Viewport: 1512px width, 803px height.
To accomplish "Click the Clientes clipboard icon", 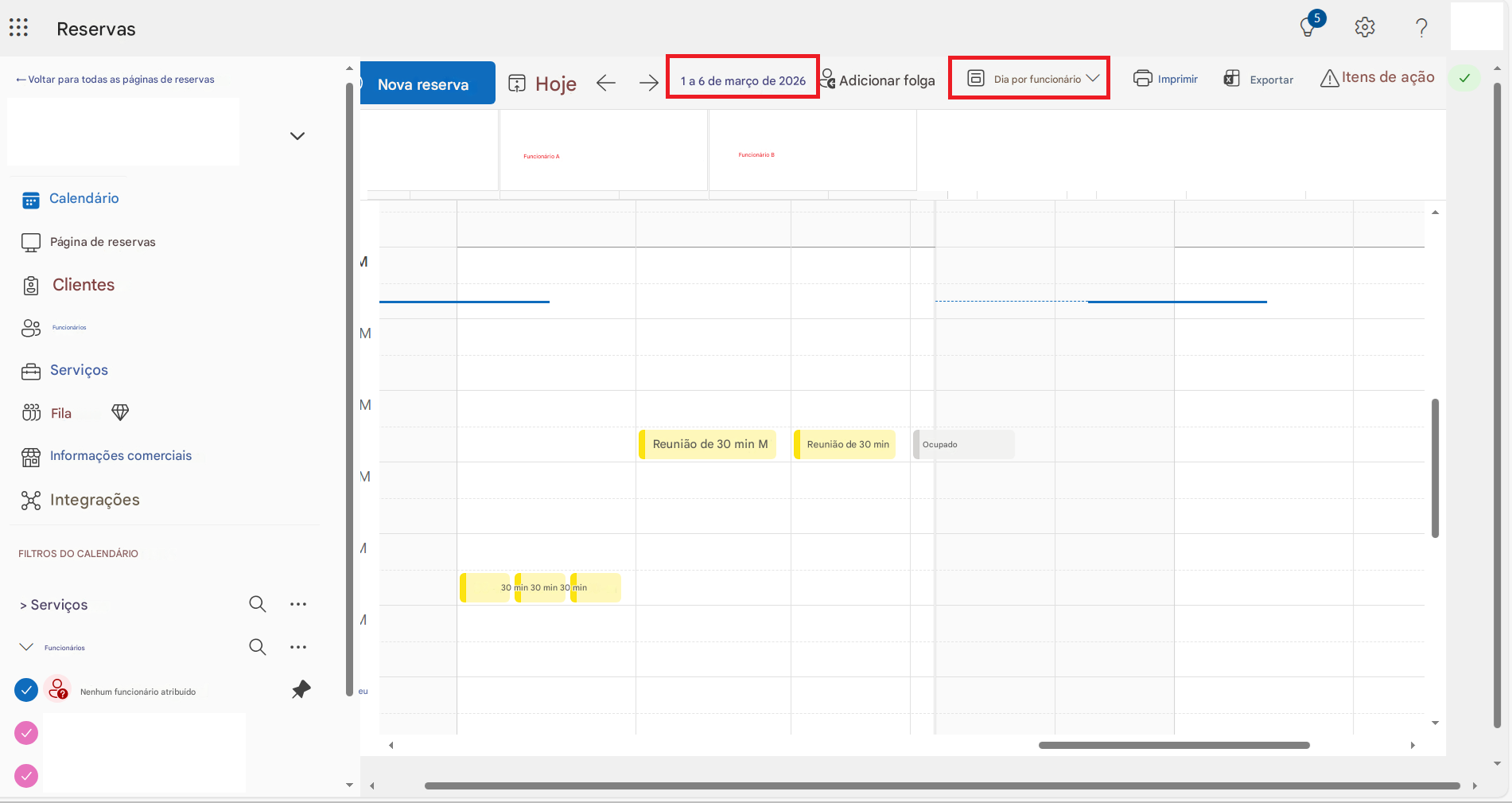I will 31,286.
